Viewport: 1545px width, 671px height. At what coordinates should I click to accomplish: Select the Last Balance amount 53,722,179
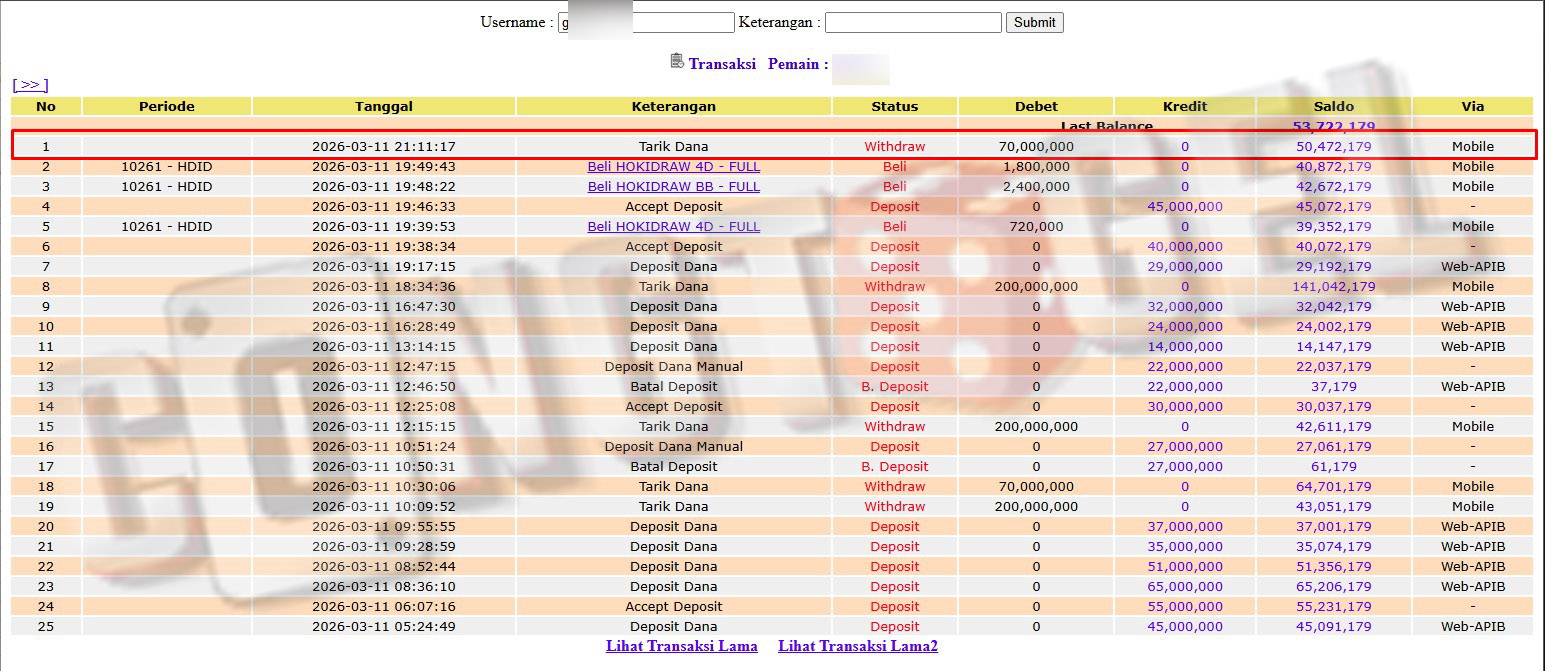coord(1333,127)
